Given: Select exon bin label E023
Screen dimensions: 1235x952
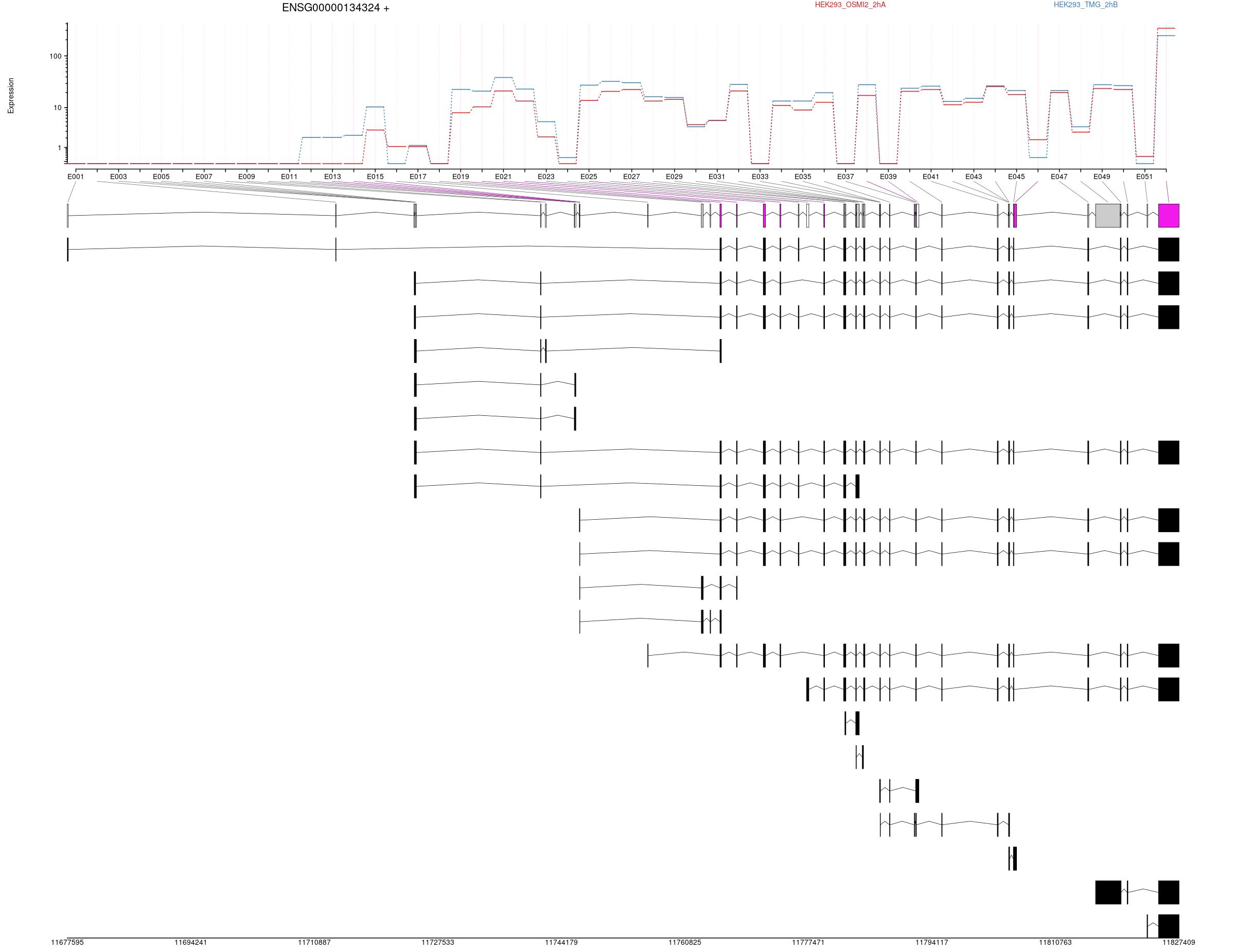Looking at the screenshot, I should 545,177.
